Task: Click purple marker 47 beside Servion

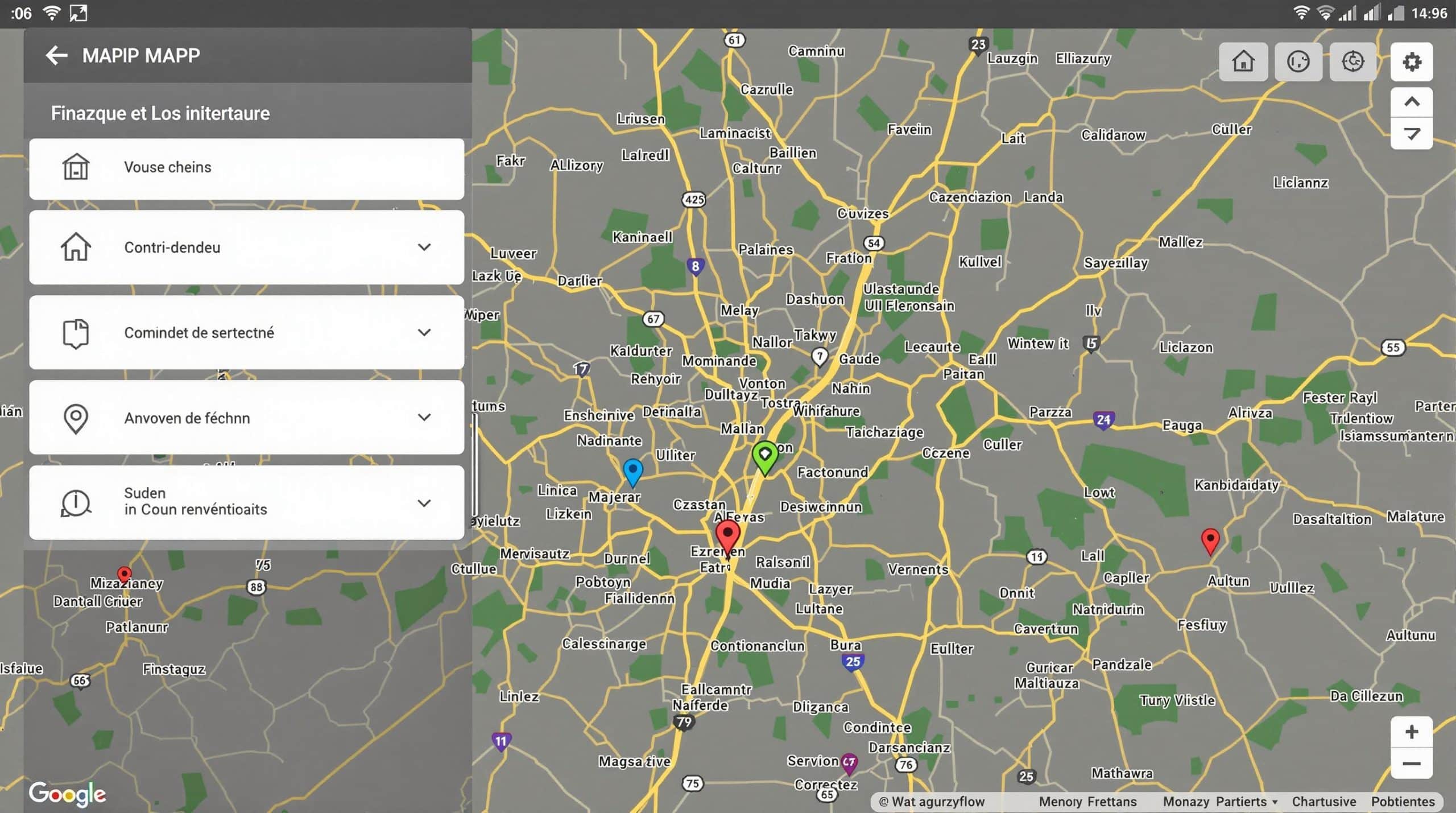Action: pos(849,763)
